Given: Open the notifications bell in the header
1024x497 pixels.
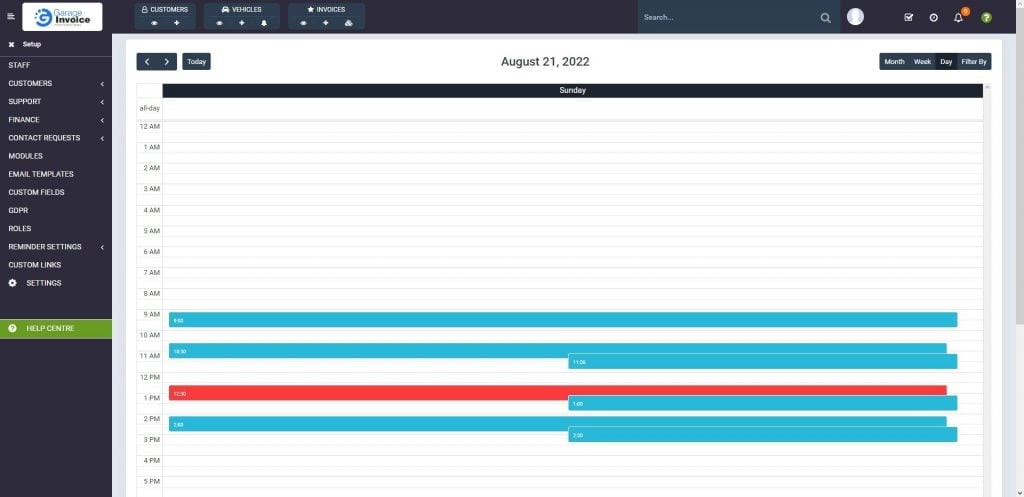Looking at the screenshot, I should click(958, 17).
